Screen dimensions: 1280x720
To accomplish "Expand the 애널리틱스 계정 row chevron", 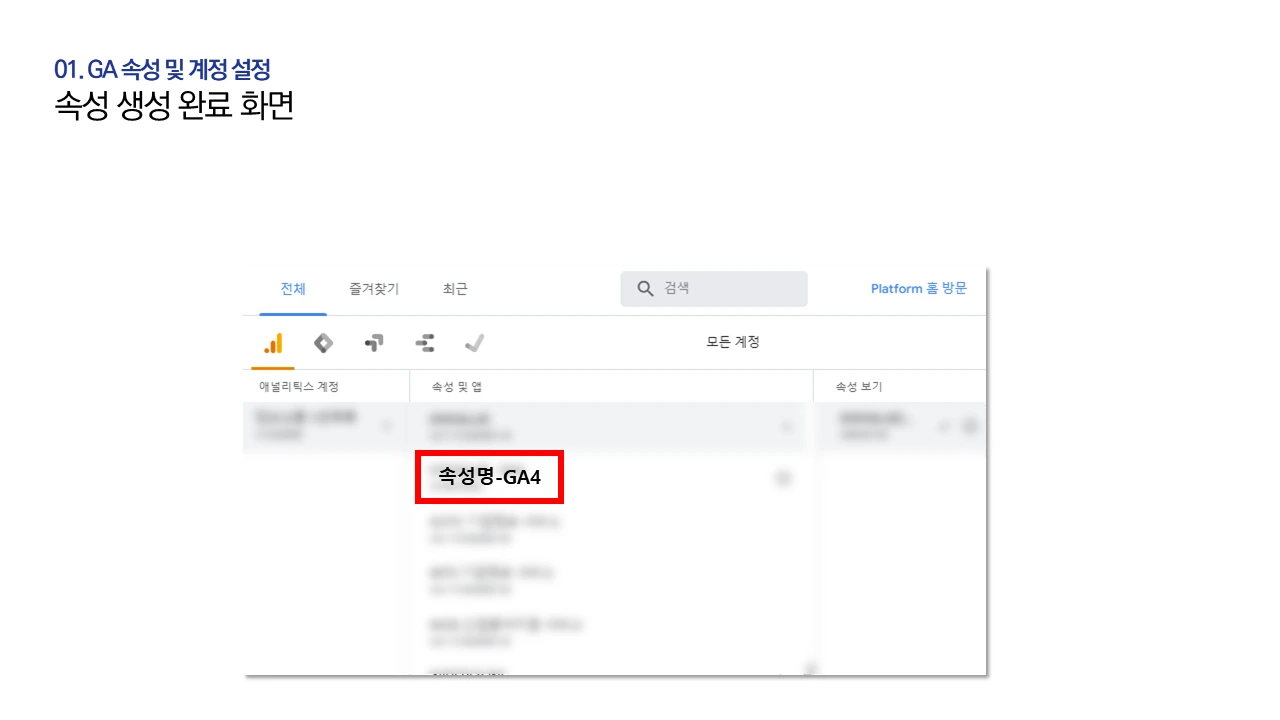I will (x=388, y=426).
